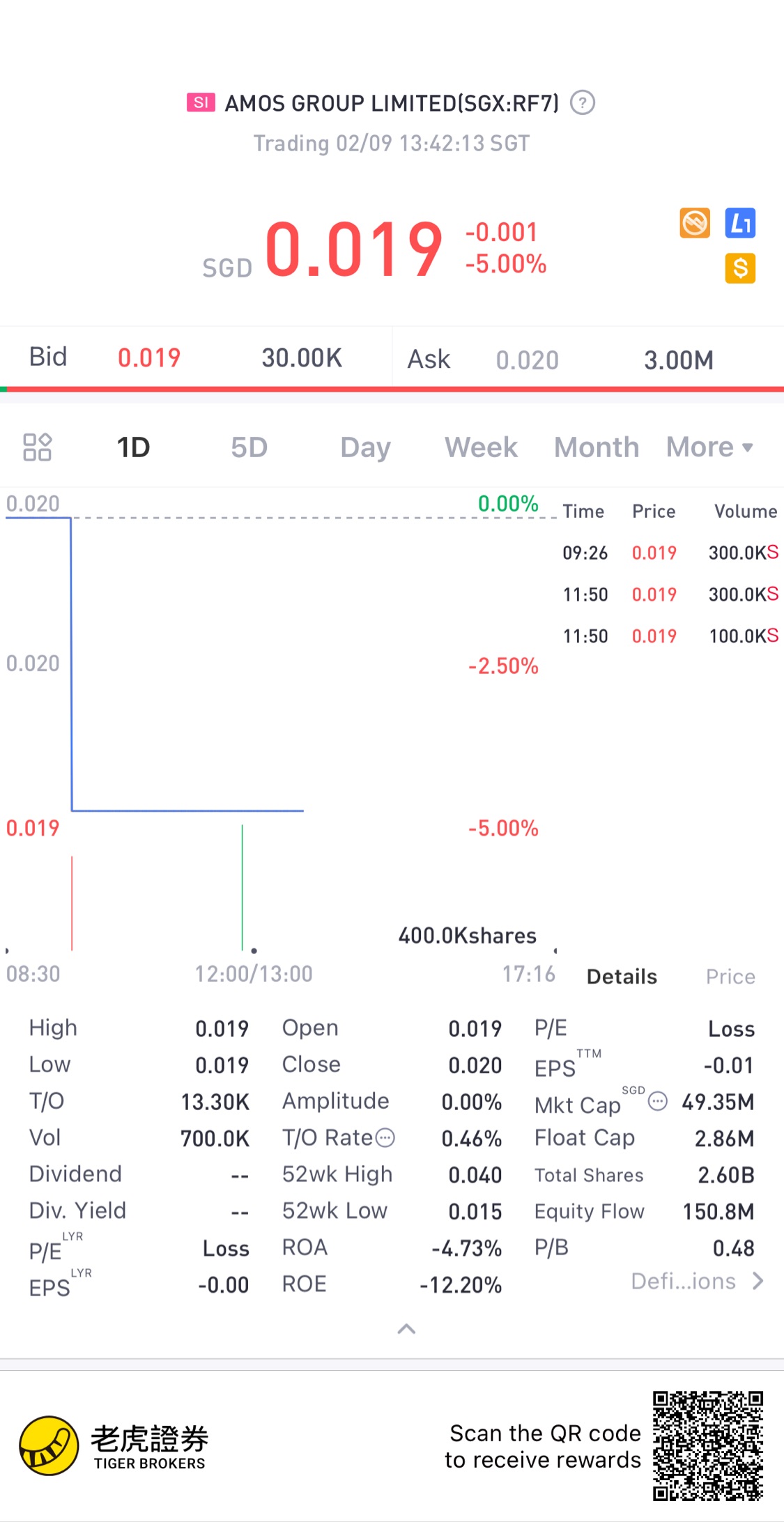Image resolution: width=784 pixels, height=1522 pixels.
Task: Tap the Bid price 0.019
Action: (x=149, y=358)
